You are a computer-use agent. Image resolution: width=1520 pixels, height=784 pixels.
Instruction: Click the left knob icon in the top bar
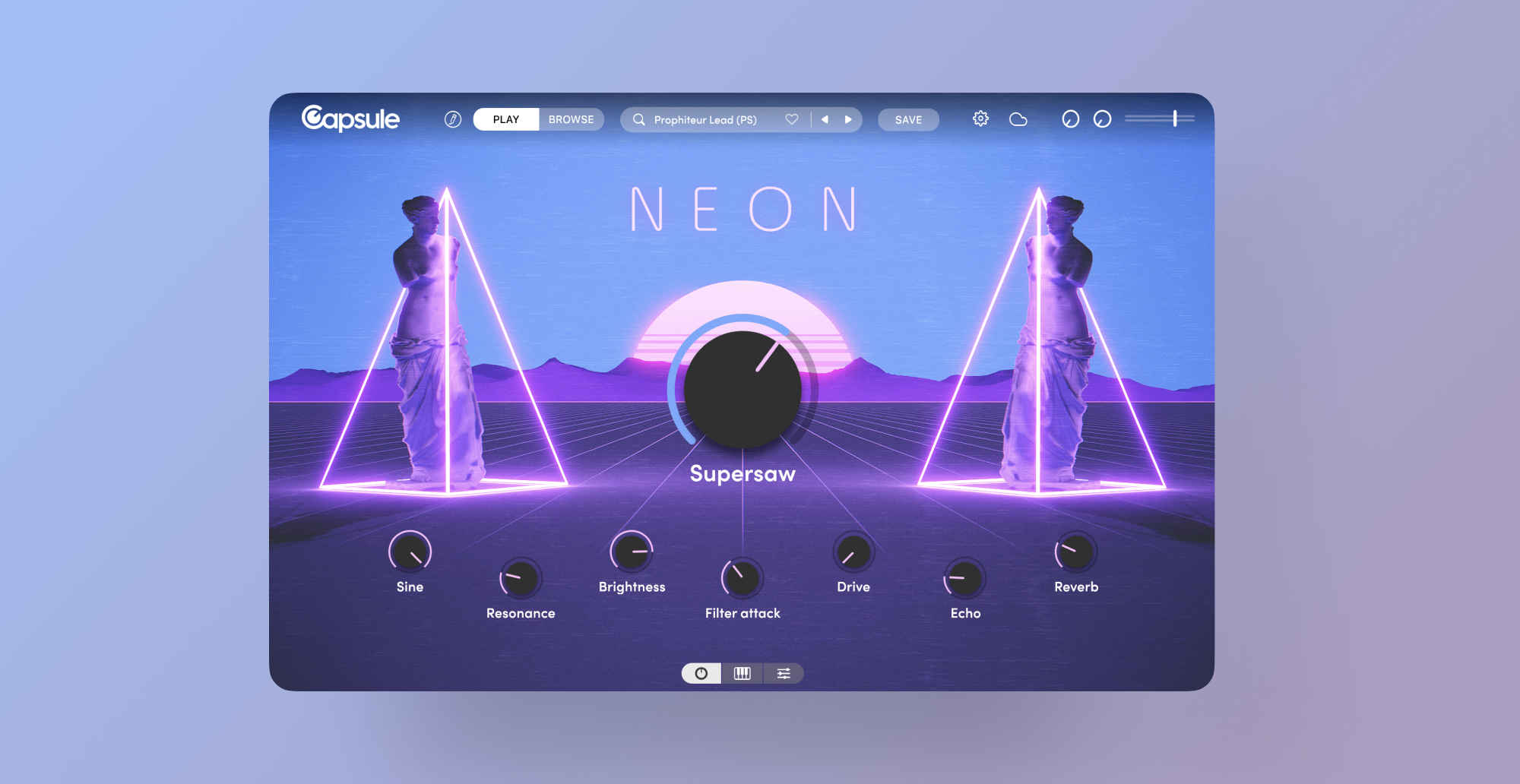1069,119
